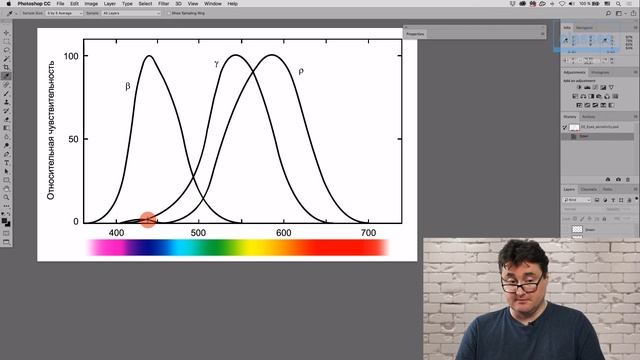Screen dimensions: 640x360
Task: Open the Filter menu
Action: tap(164, 4)
